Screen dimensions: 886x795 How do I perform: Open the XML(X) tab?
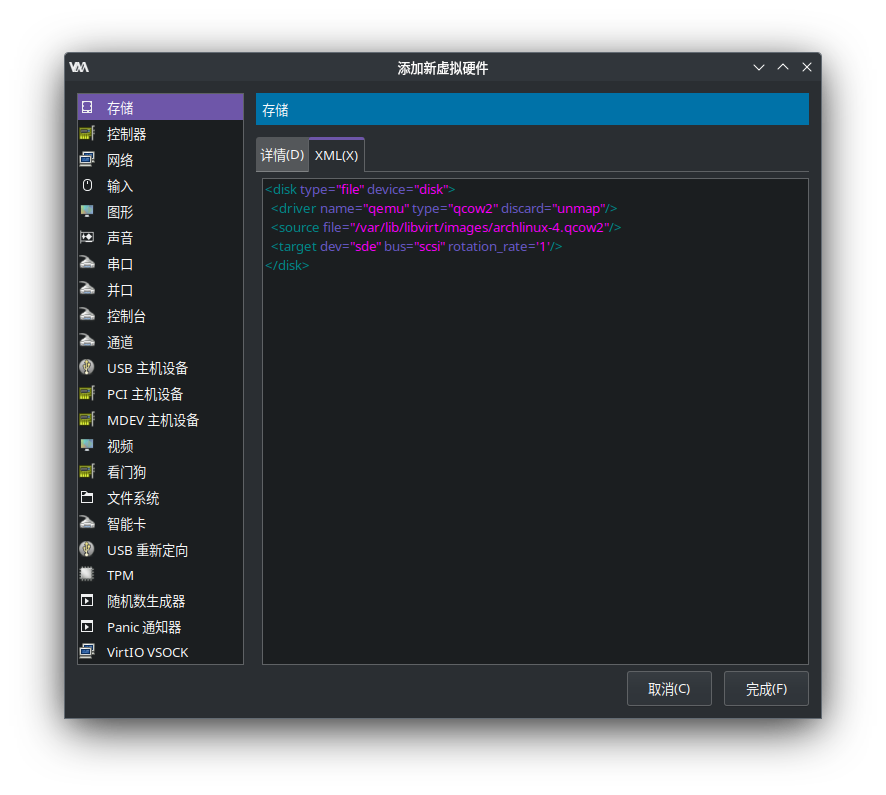[x=336, y=155]
